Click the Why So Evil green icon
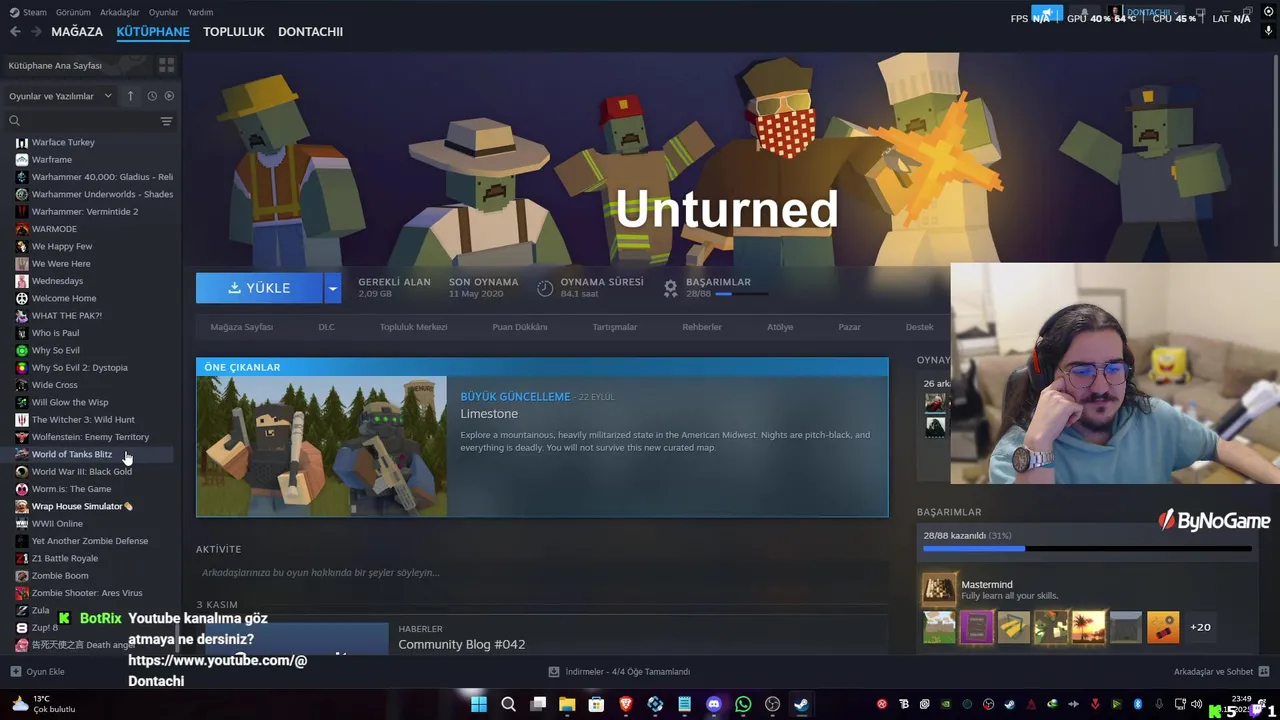This screenshot has height=720, width=1280. point(22,351)
